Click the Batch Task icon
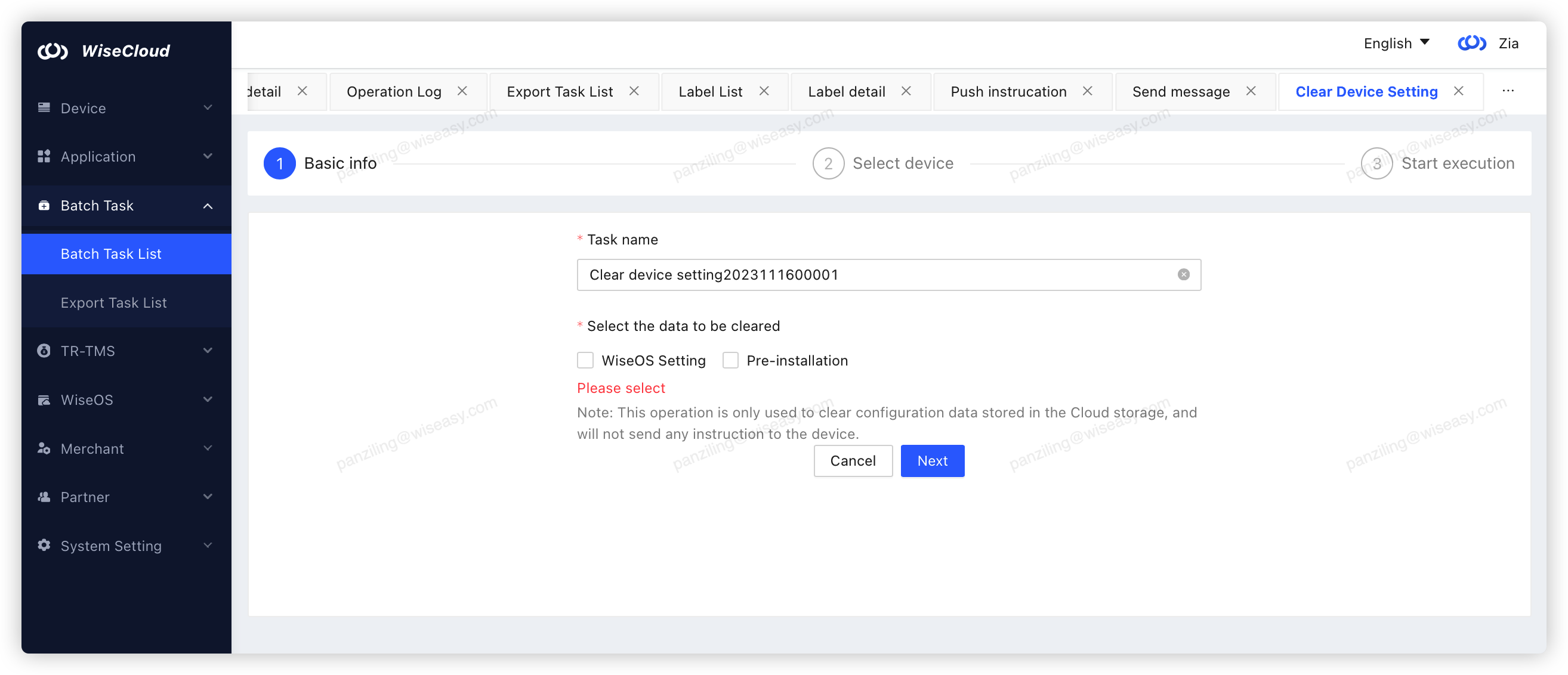The image size is (1568, 675). coord(43,205)
